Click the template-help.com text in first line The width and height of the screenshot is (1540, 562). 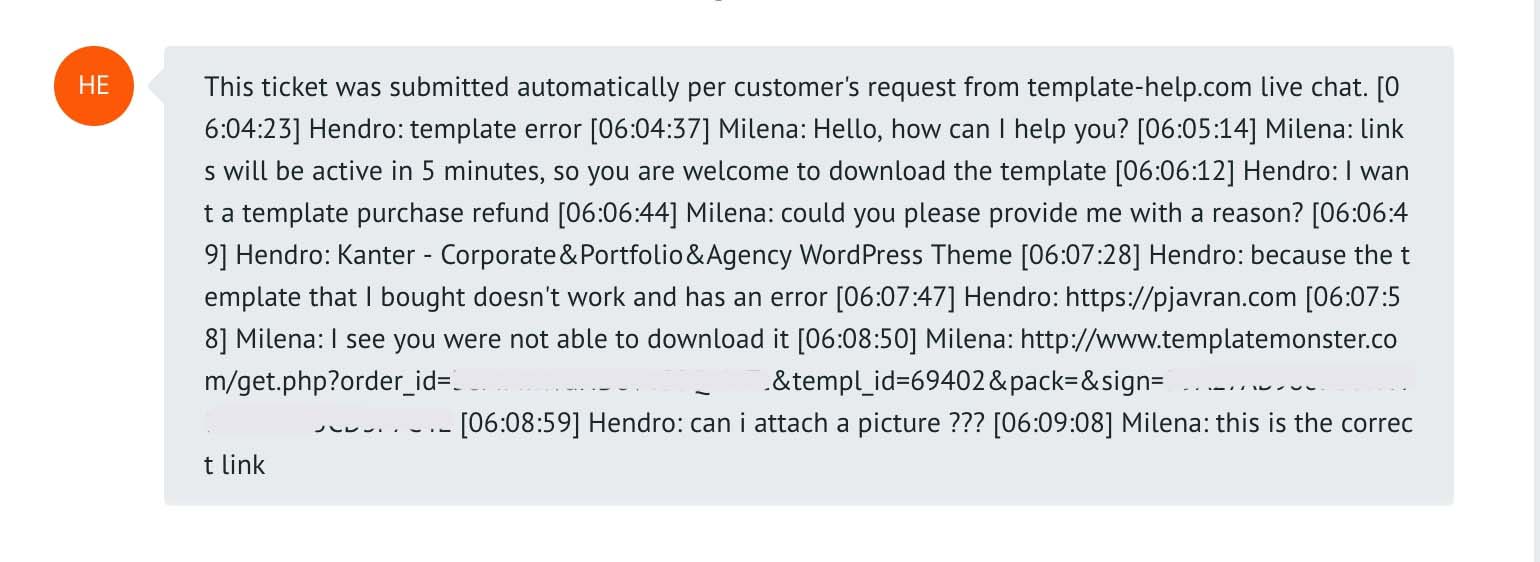[x=1139, y=87]
